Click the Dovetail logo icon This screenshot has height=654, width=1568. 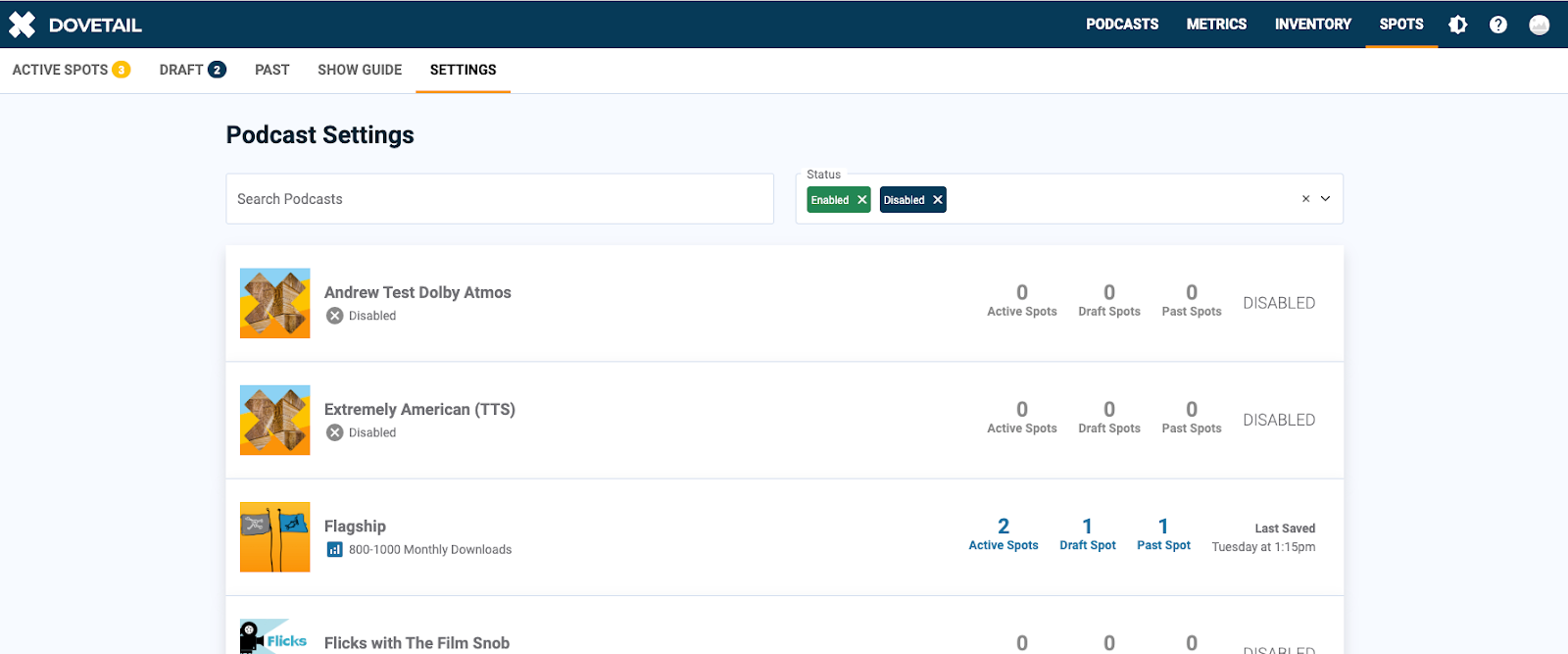click(x=23, y=25)
